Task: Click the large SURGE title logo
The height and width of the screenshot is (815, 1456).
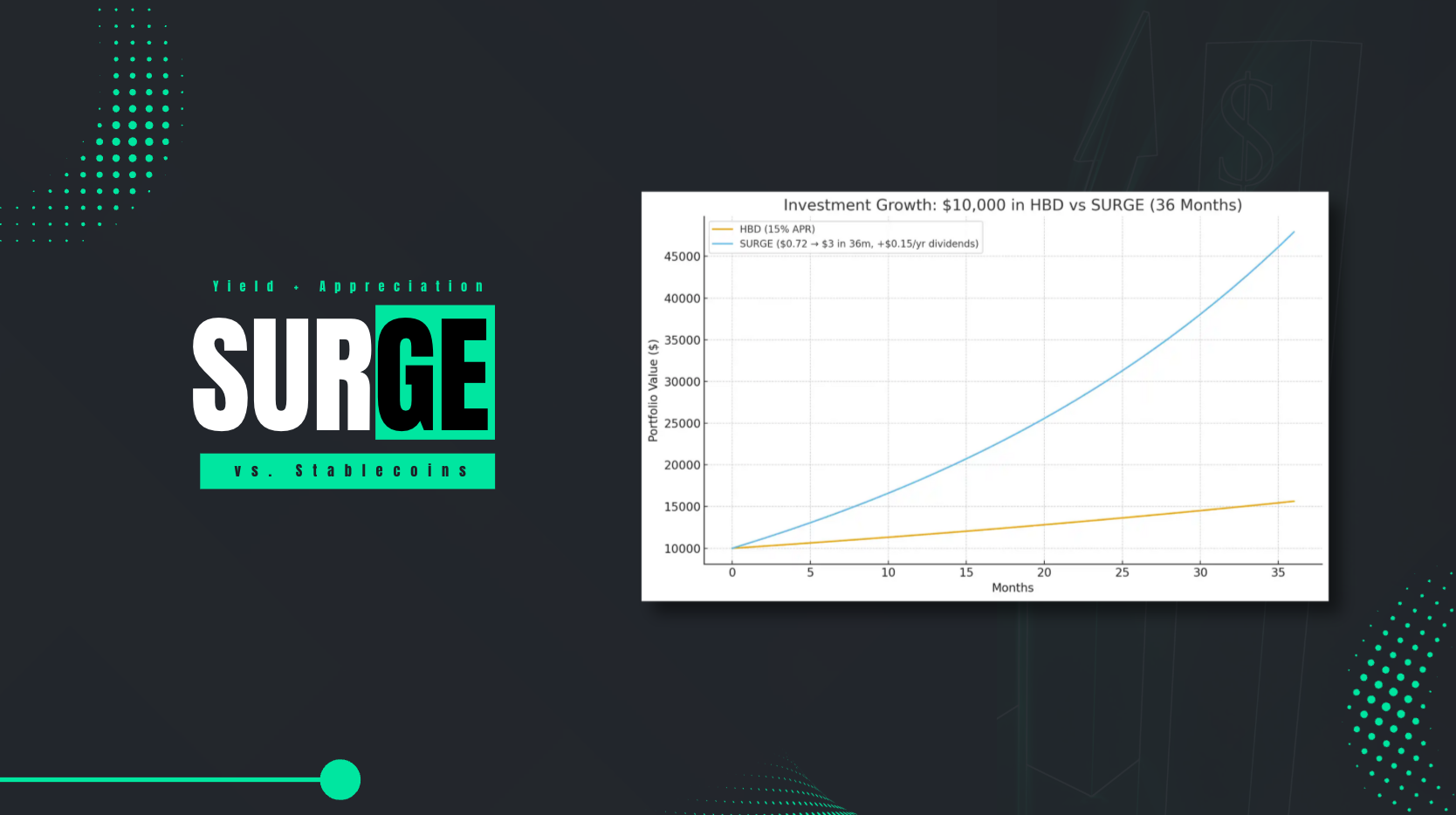Action: click(x=343, y=373)
